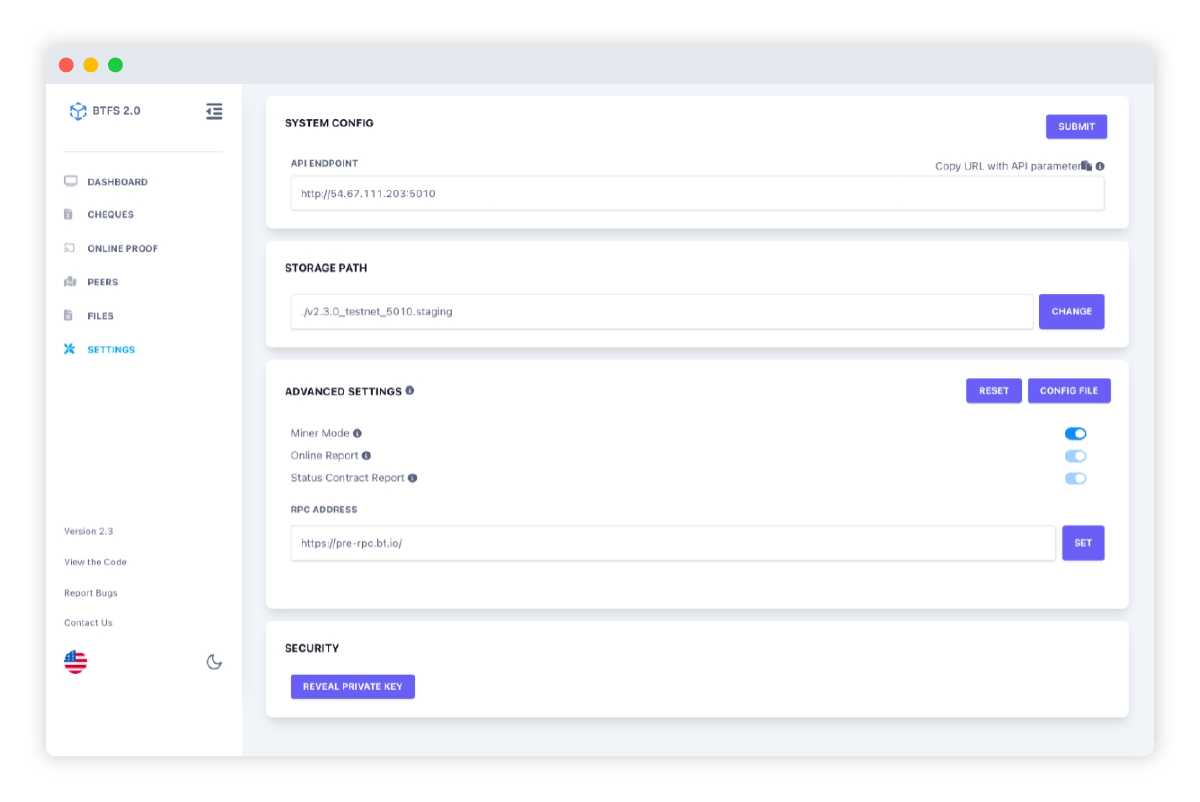The image size is (1200, 802).
Task: Click the Peers map icon
Action: click(70, 282)
